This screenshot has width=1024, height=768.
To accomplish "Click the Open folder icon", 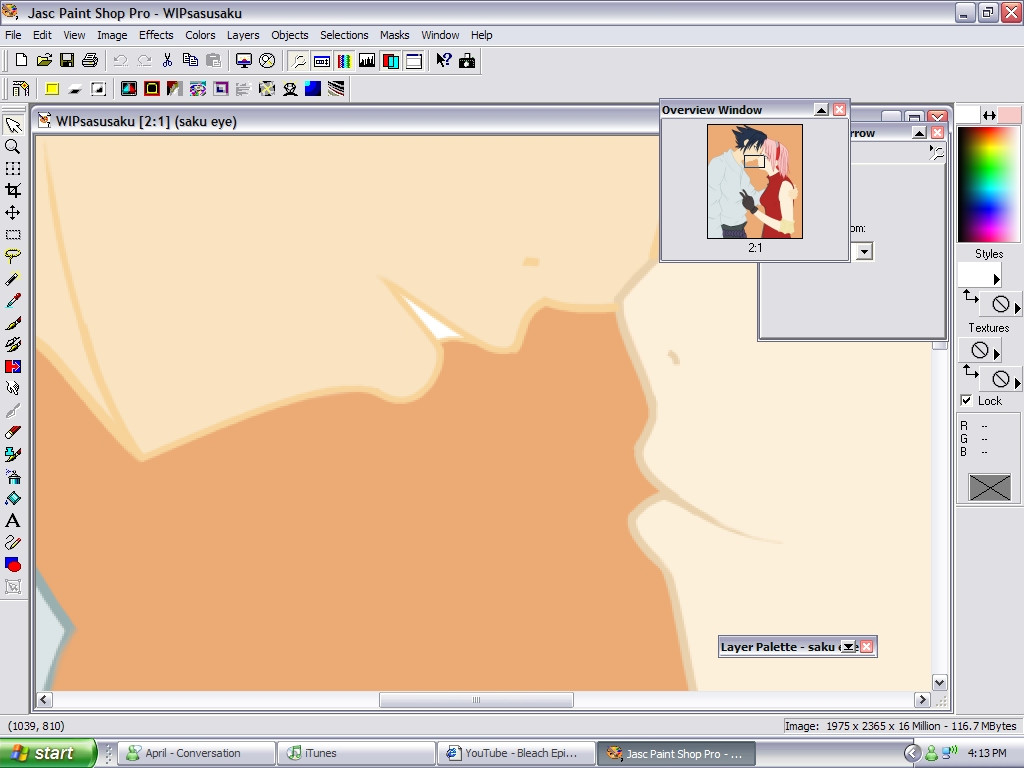I will 44,61.
